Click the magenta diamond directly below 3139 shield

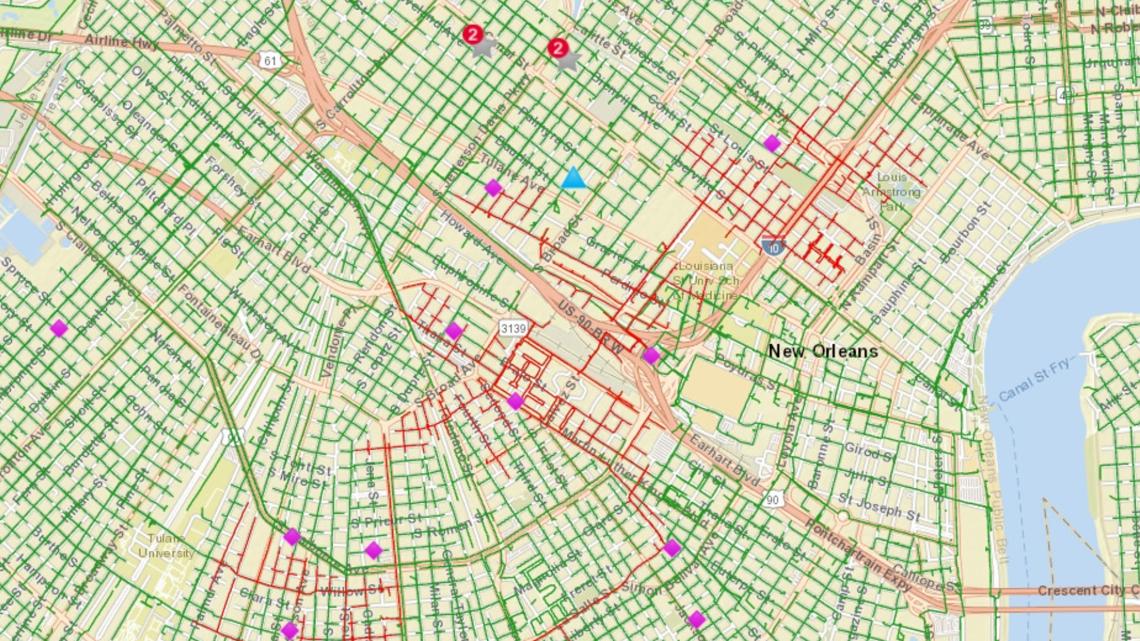tap(515, 400)
